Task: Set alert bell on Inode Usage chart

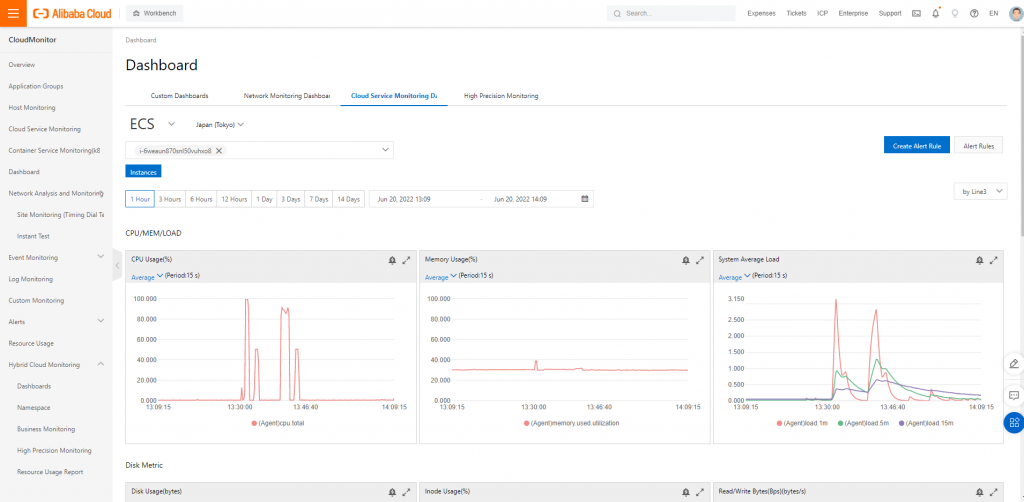Action: 686,492
